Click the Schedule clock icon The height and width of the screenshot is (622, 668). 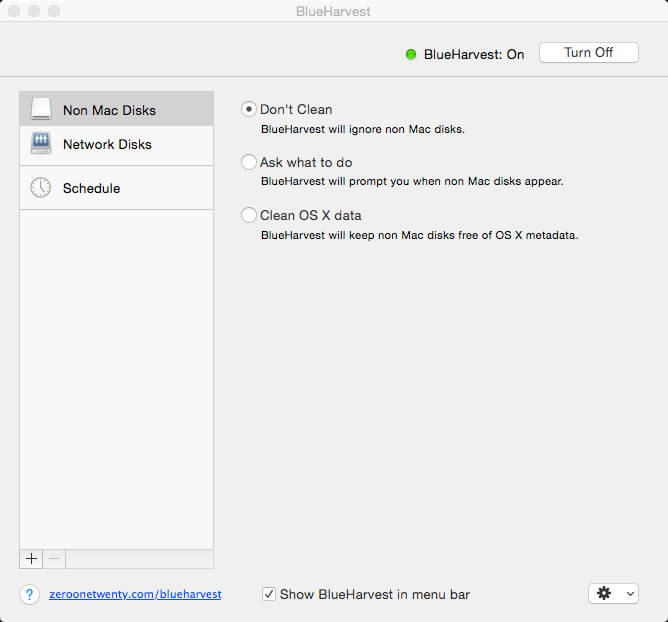(41, 188)
